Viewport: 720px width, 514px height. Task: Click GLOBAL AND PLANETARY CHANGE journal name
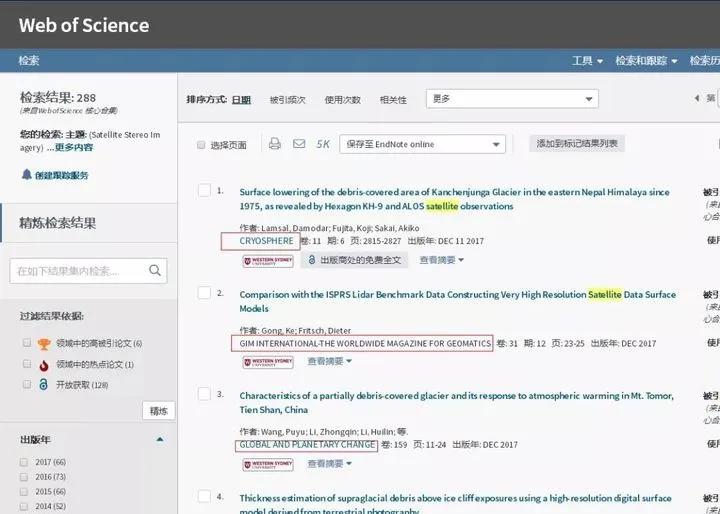307,445
